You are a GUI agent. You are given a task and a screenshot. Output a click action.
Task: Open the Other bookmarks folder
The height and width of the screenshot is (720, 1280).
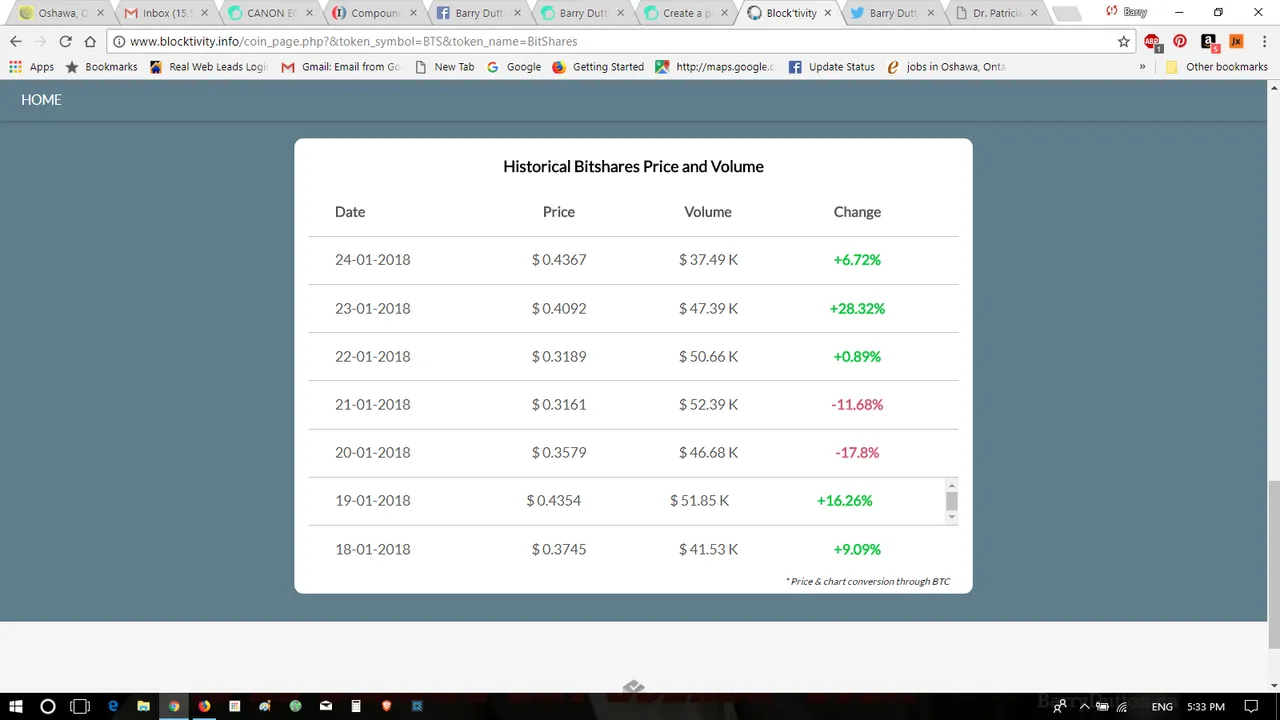tap(1216, 67)
